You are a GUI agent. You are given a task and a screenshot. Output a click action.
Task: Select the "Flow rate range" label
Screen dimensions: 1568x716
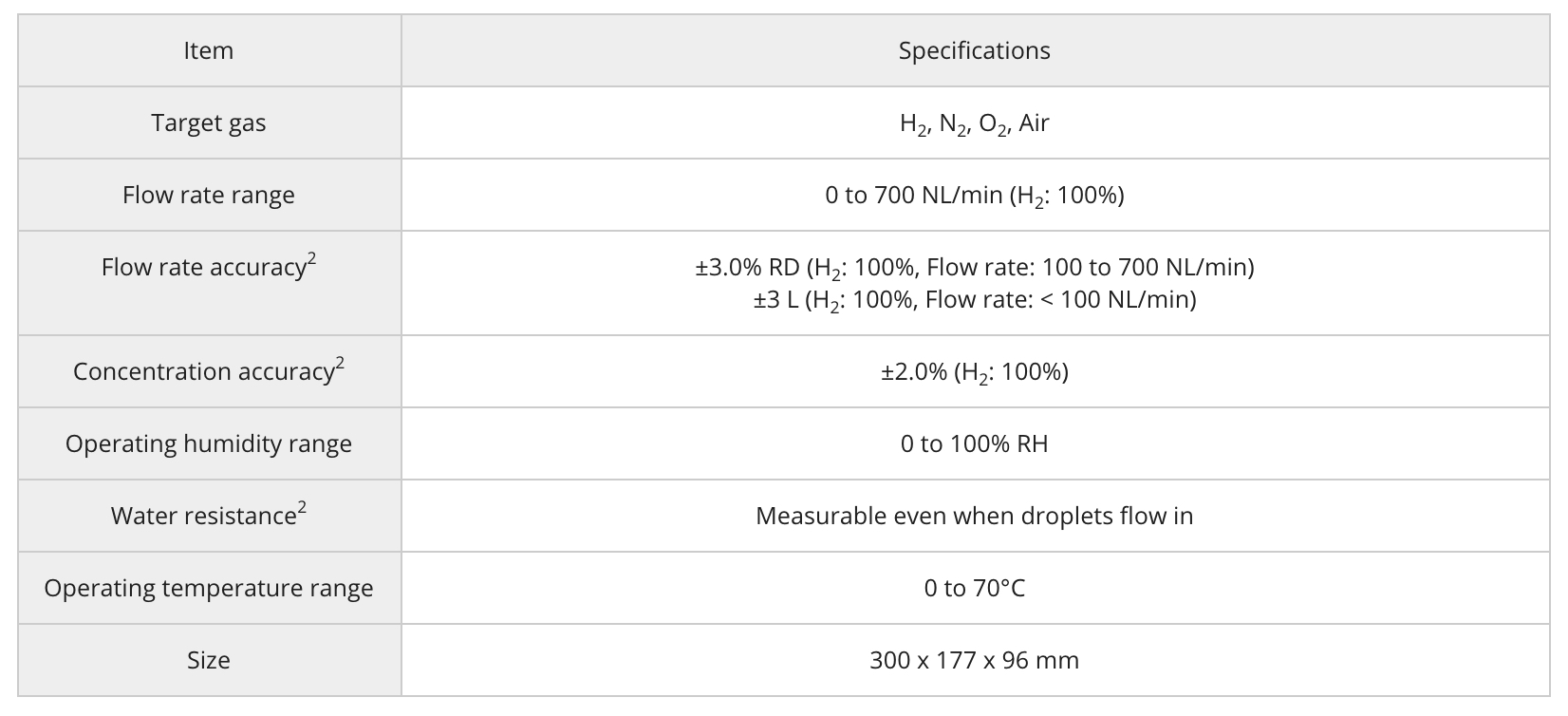point(208,196)
